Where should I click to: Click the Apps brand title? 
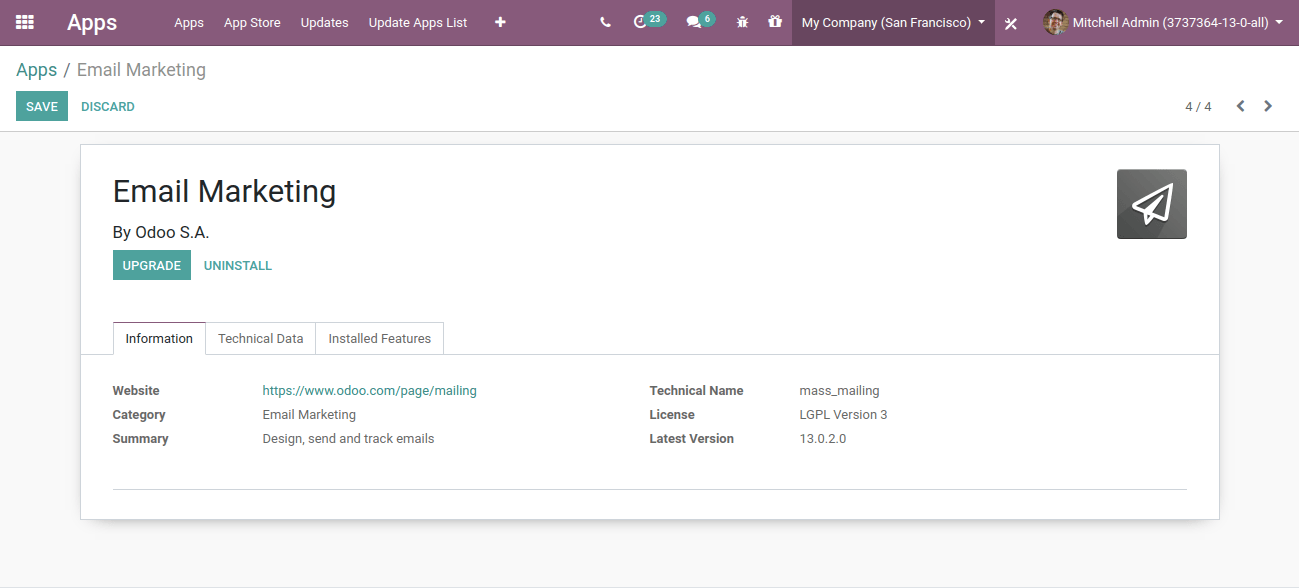pyautogui.click(x=92, y=22)
